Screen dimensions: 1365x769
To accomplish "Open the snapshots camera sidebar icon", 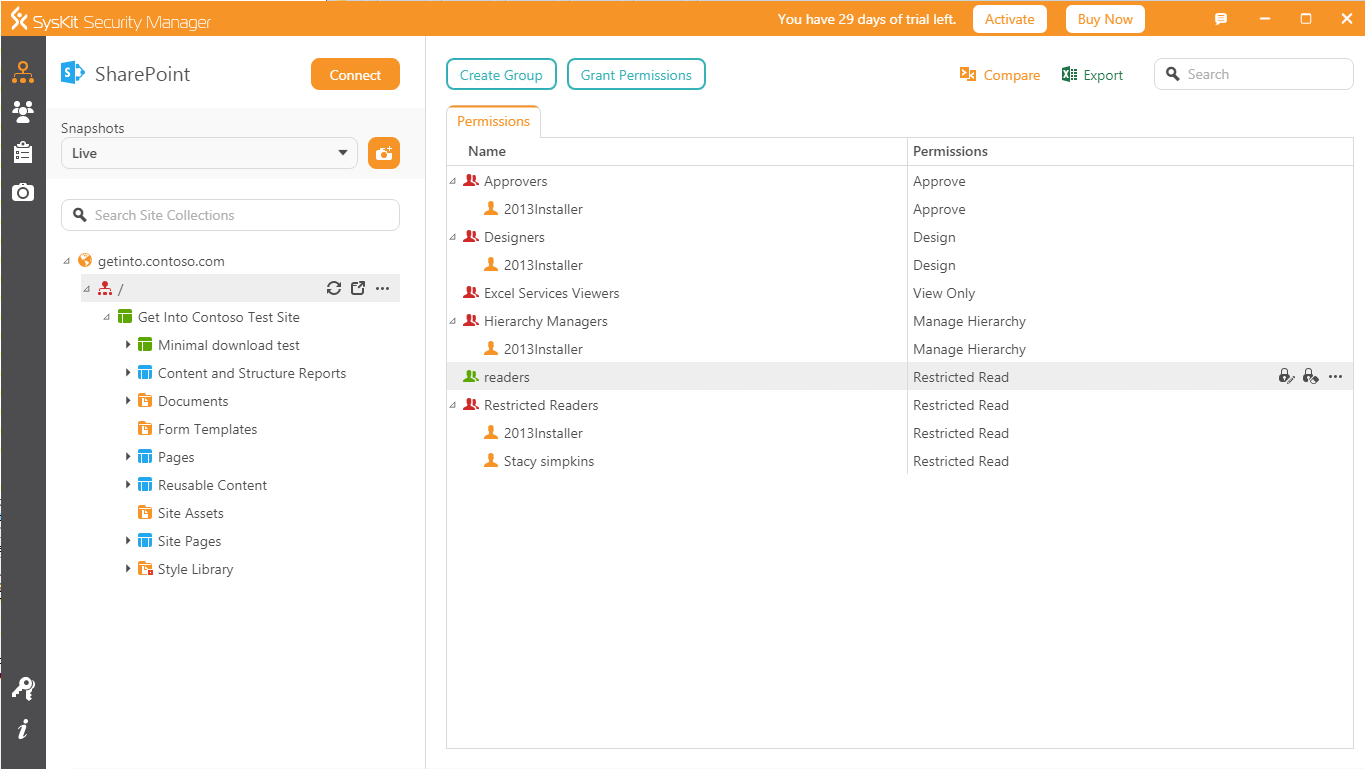I will 22,192.
